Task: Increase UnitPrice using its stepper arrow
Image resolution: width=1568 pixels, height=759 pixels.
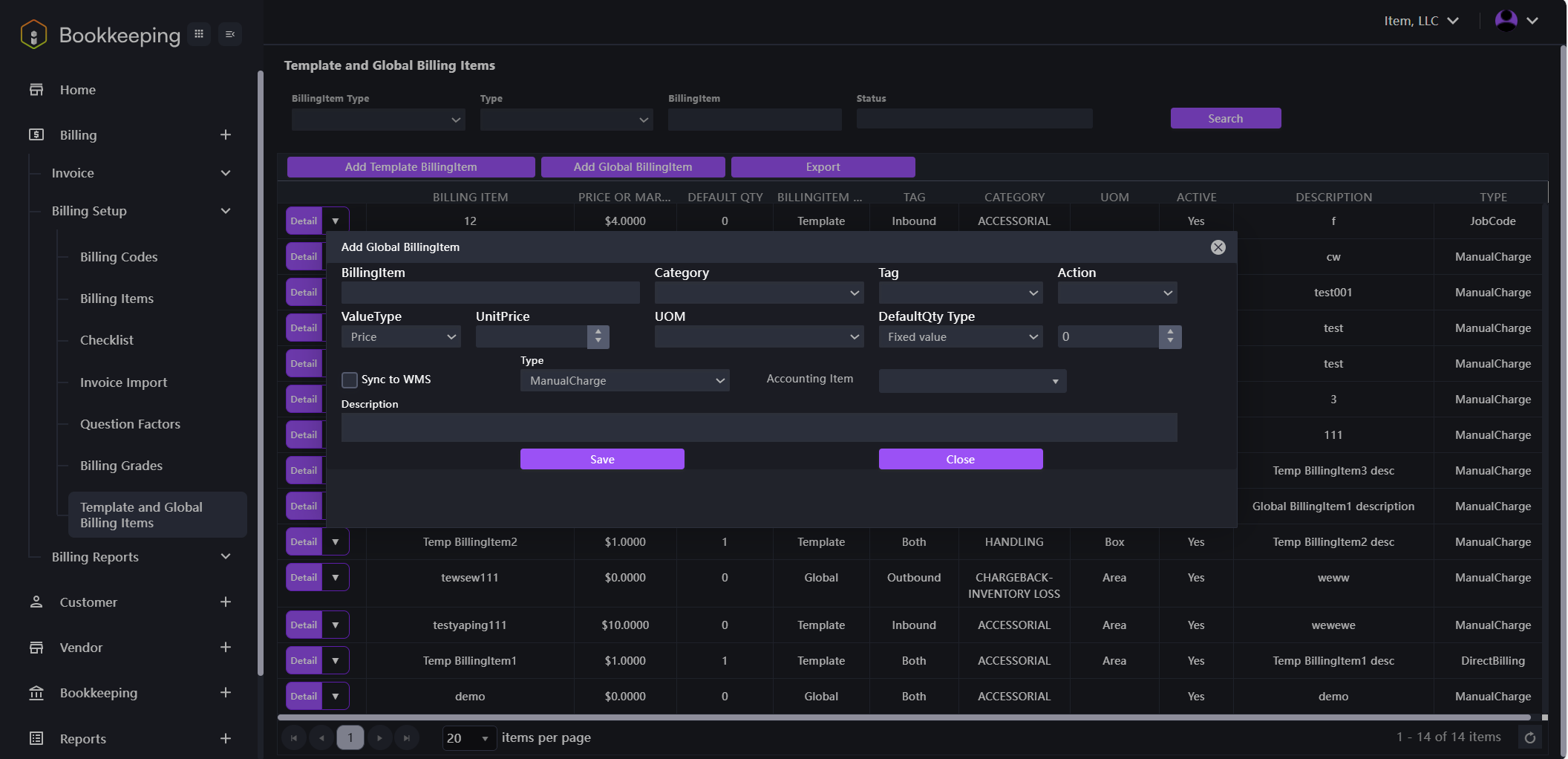Action: coord(598,332)
